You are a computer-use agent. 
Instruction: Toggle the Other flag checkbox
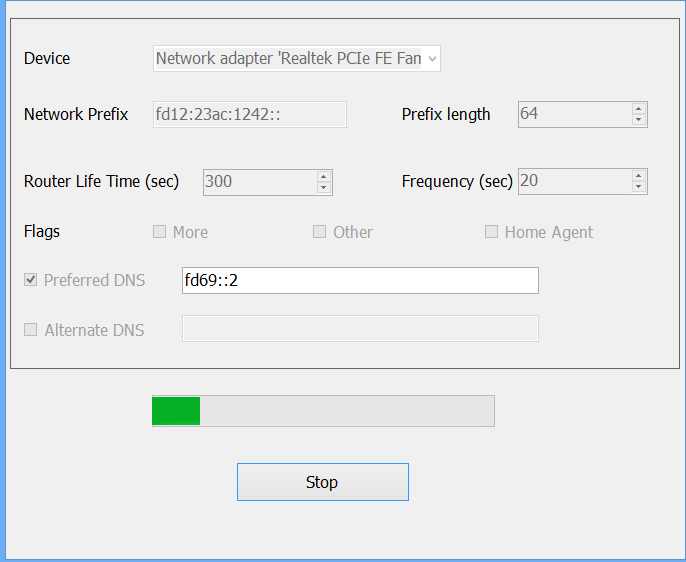319,232
